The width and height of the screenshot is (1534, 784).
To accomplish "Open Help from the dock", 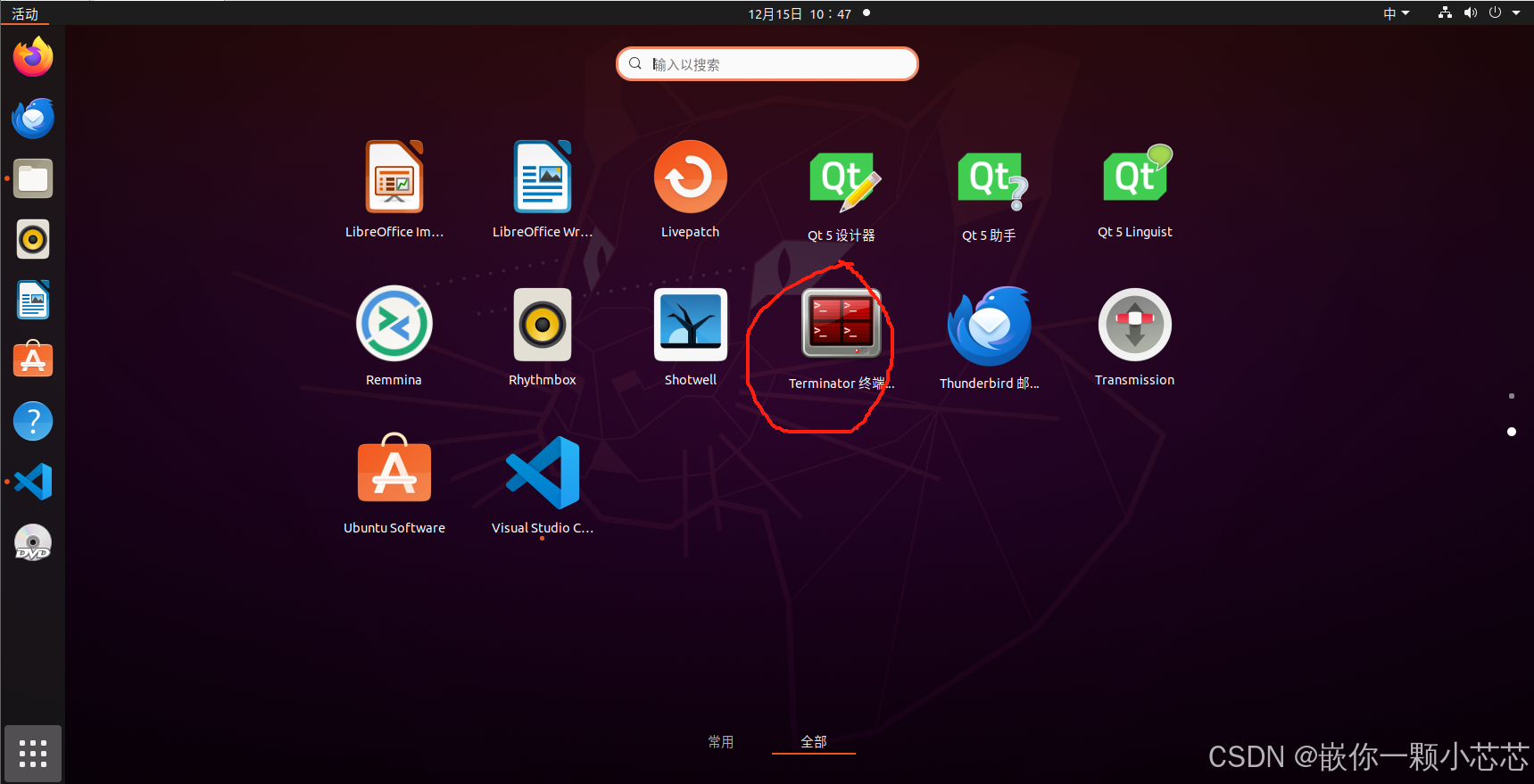I will click(x=33, y=421).
